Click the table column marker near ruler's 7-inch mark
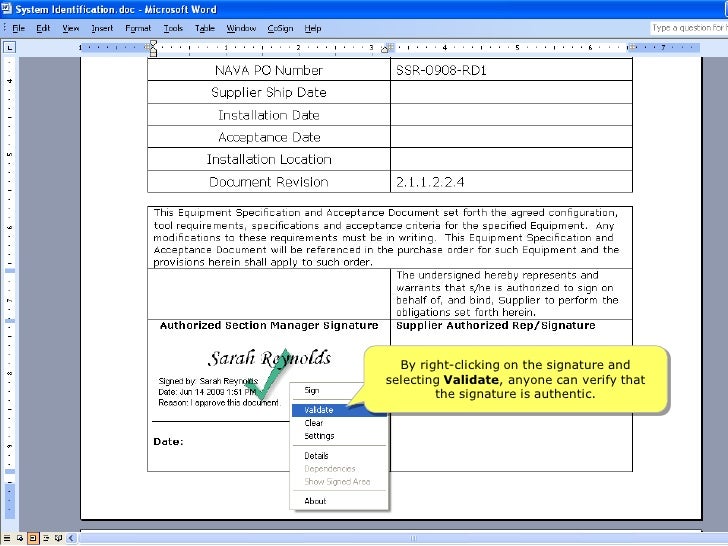 click(632, 47)
